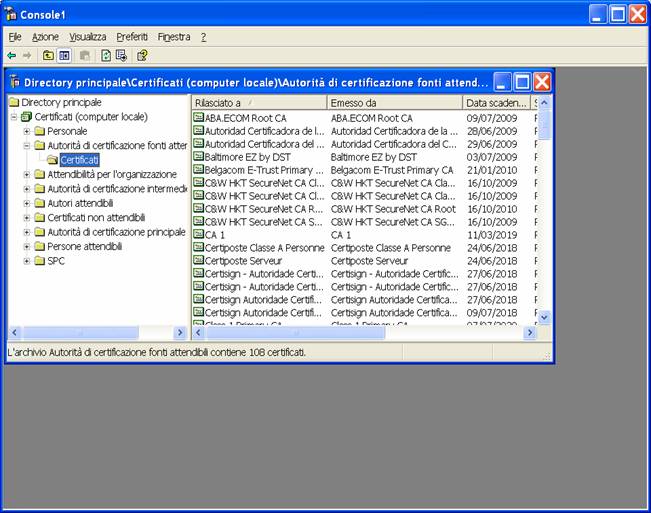Click the certificate icon of CA 1 row
Screen dimensions: 651x513
coord(198,234)
